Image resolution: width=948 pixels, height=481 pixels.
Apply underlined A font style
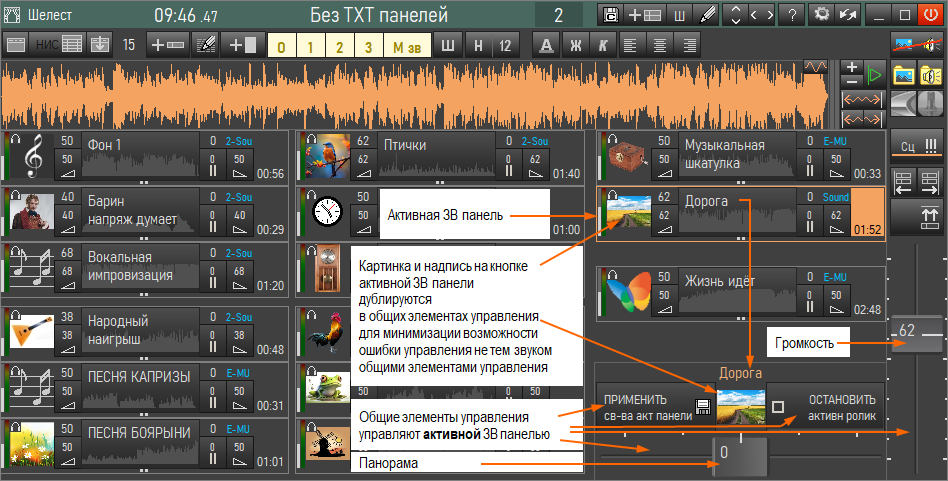pos(547,45)
